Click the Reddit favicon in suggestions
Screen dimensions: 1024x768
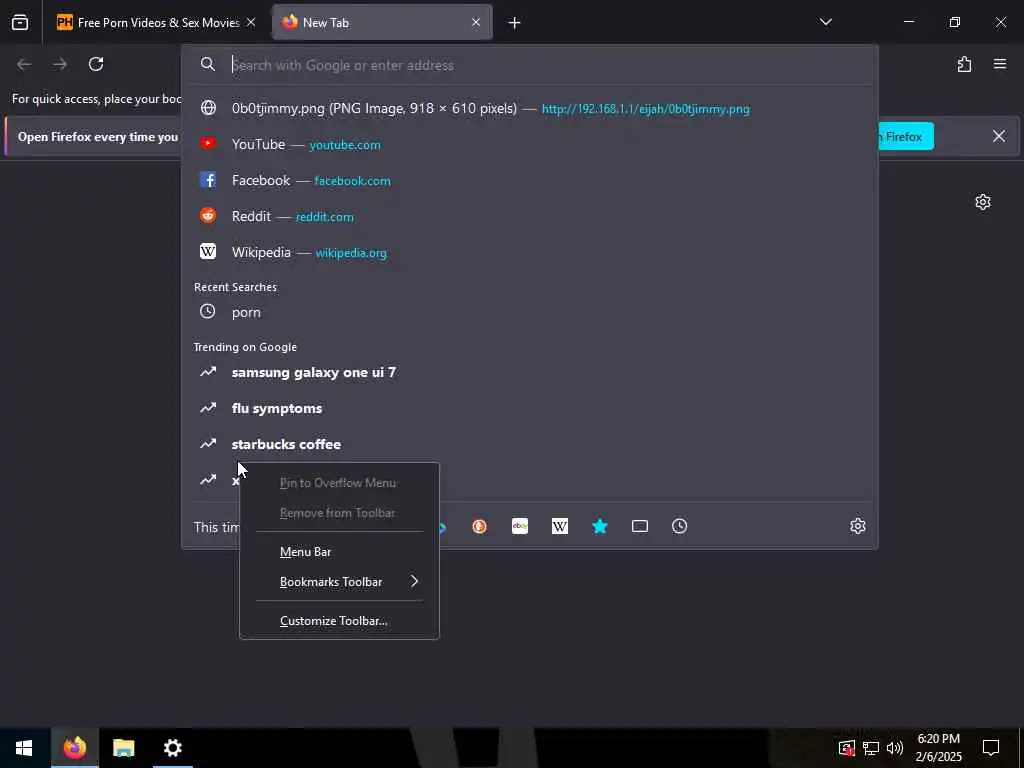[x=208, y=216]
